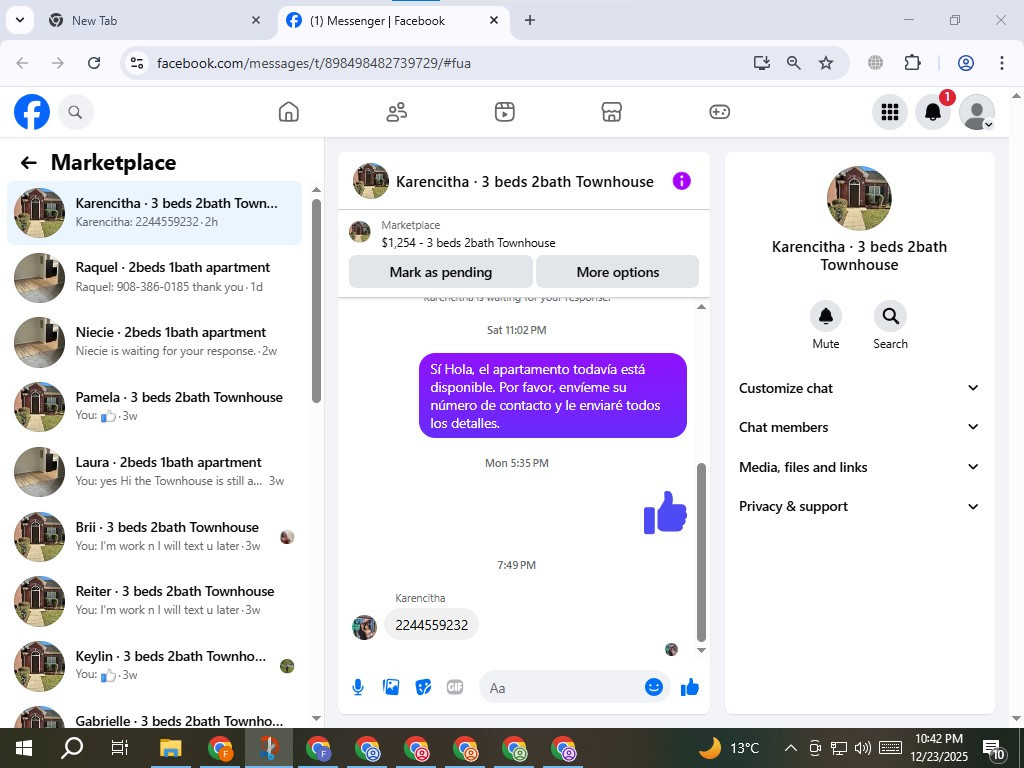Open the Niecie 2beds 1bath apartment conversation
This screenshot has height=768, width=1024.
point(155,342)
